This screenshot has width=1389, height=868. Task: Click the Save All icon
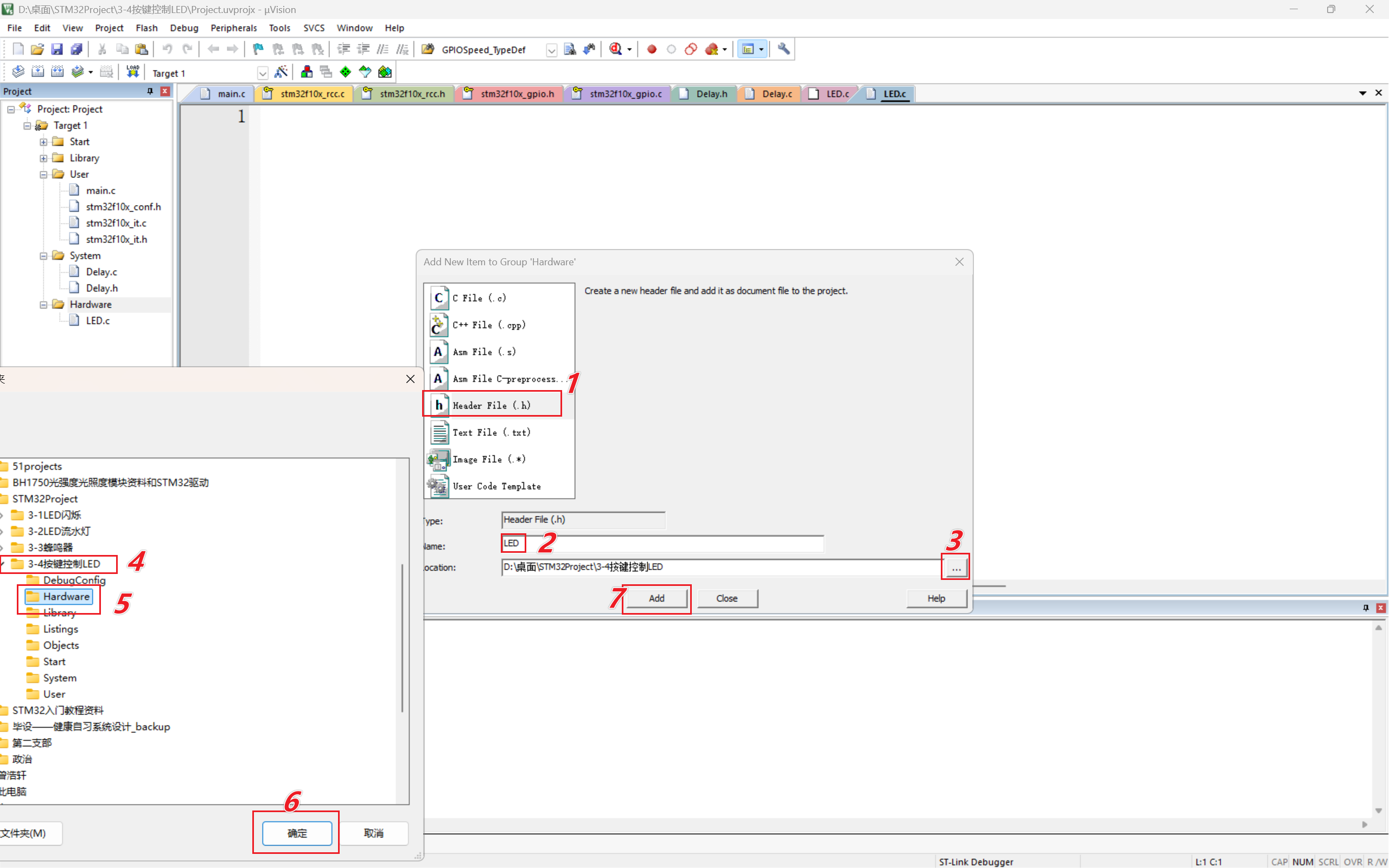coord(77,49)
